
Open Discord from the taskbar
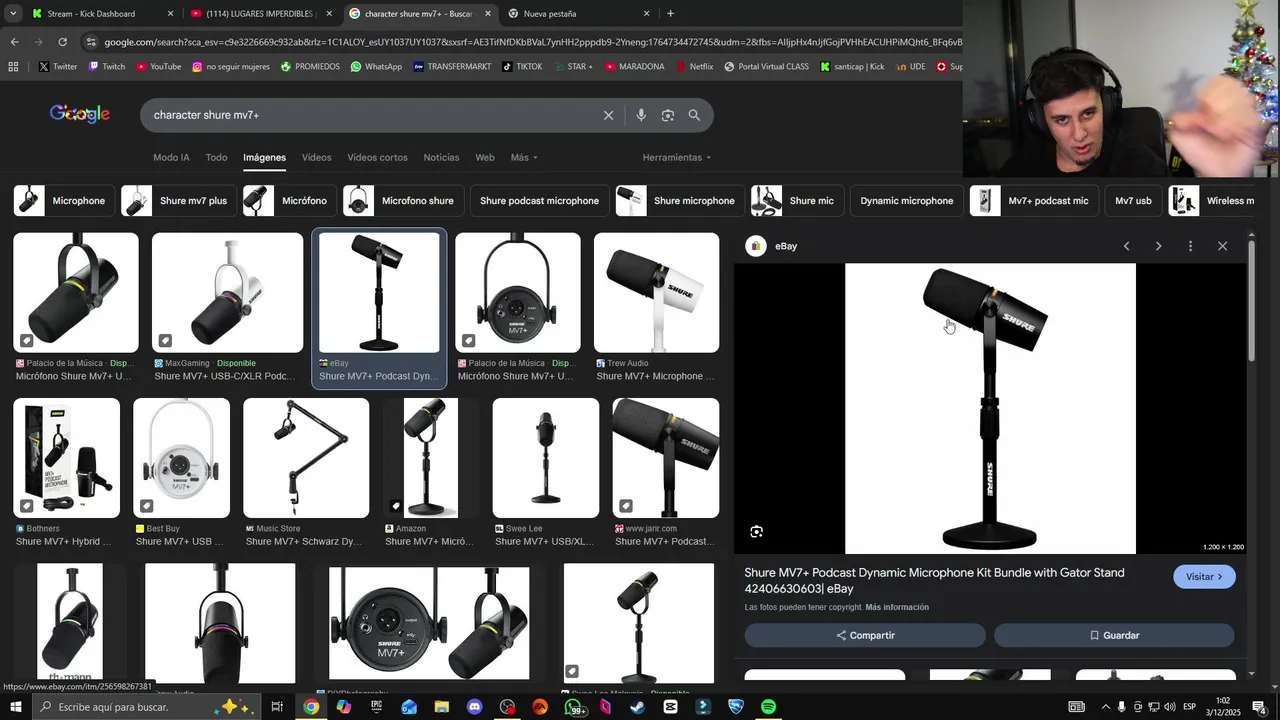[474, 707]
